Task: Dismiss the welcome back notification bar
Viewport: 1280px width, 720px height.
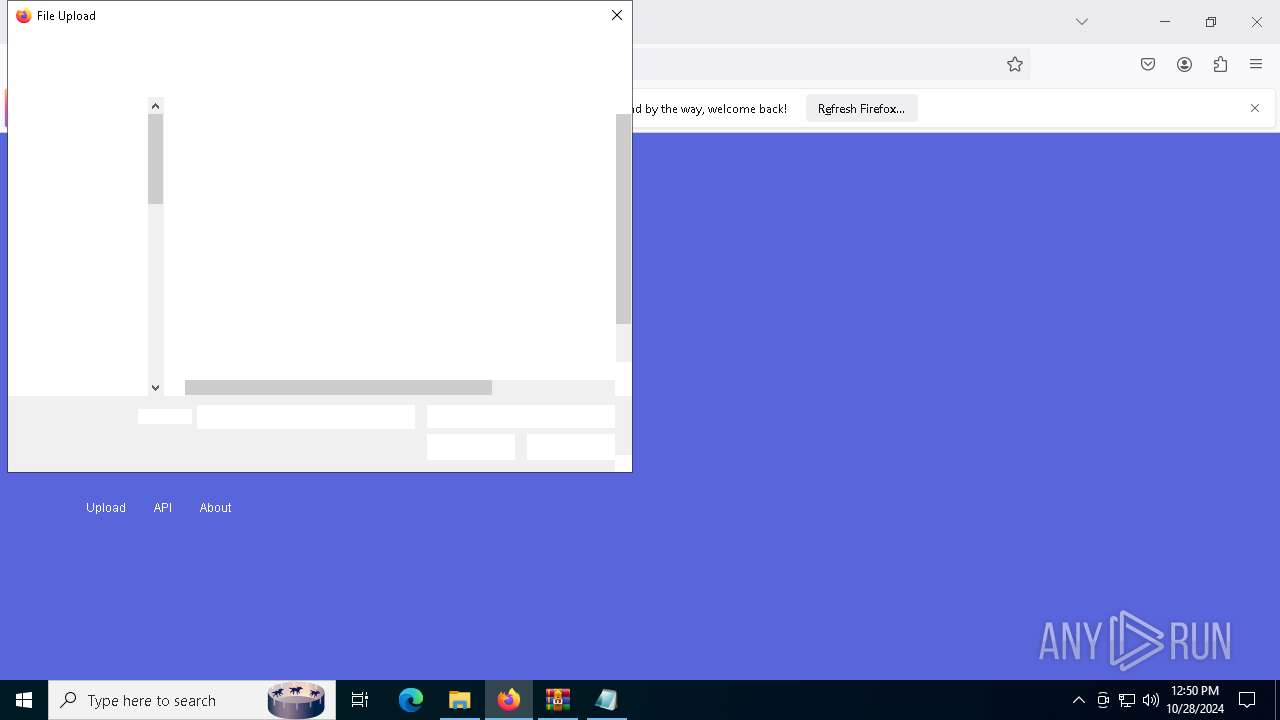Action: 1255,108
